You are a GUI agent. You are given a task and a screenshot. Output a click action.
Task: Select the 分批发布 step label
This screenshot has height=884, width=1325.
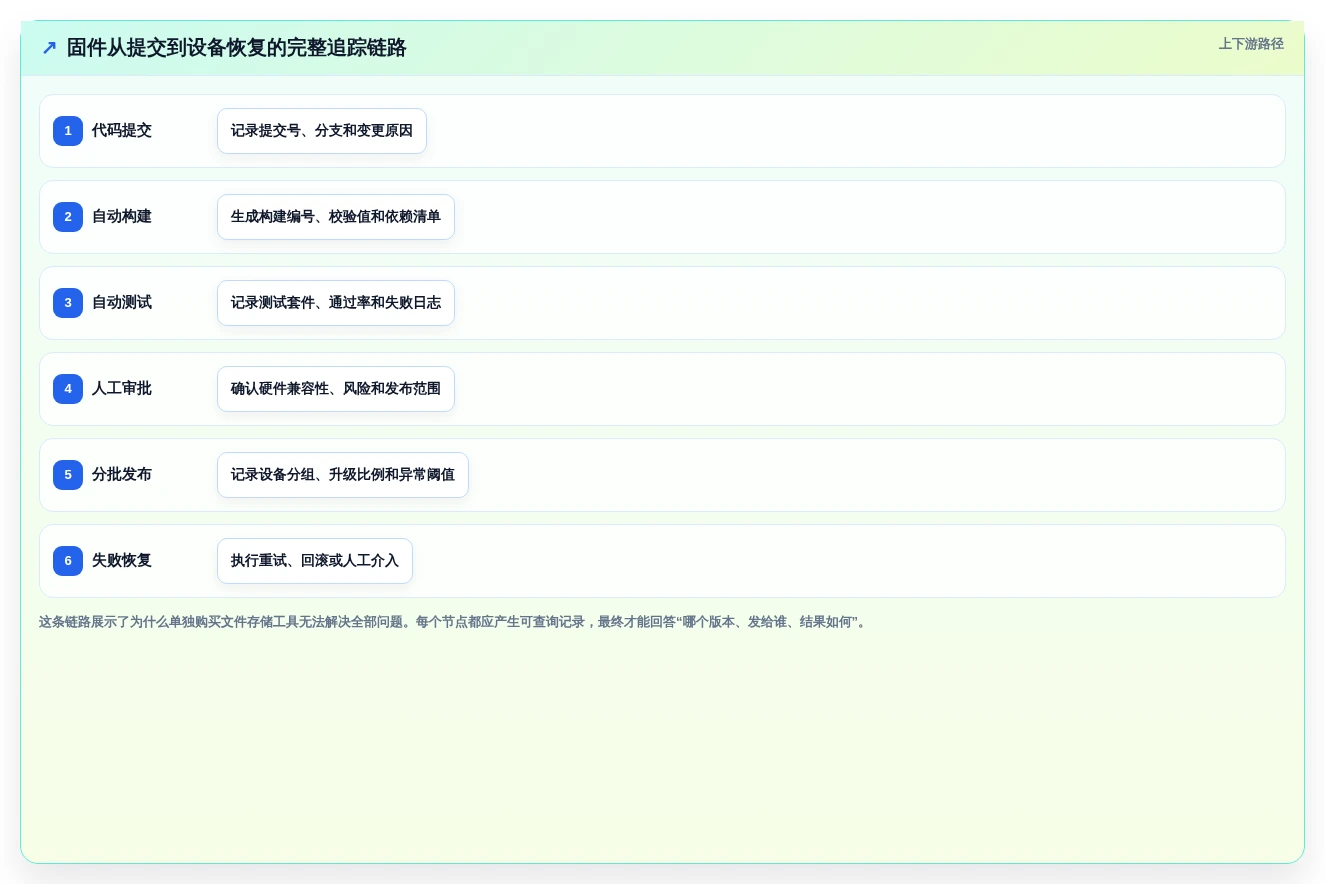pyautogui.click(x=122, y=475)
